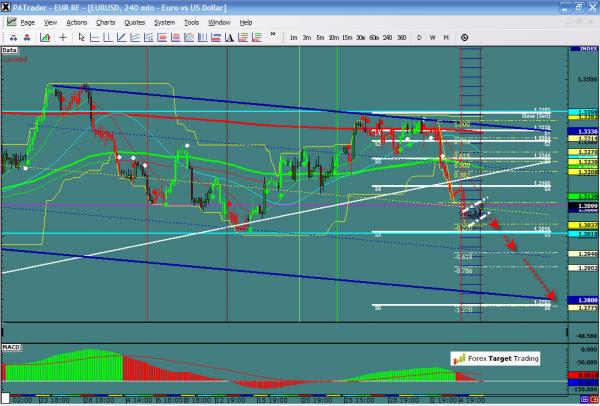Open the Charts menu
Viewport: 600px width, 406px height.
pyautogui.click(x=105, y=21)
